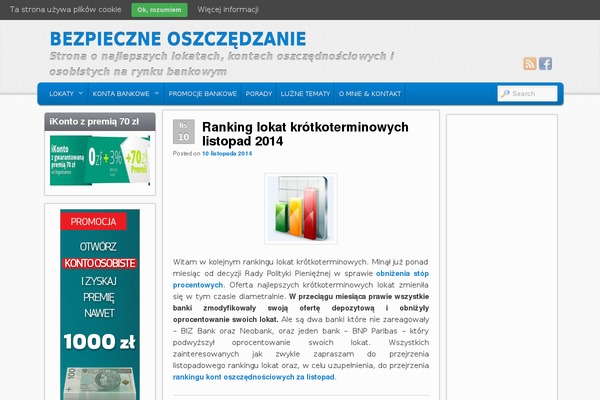600x400 pixels.
Task: Click the search magnifier icon
Action: click(x=505, y=93)
